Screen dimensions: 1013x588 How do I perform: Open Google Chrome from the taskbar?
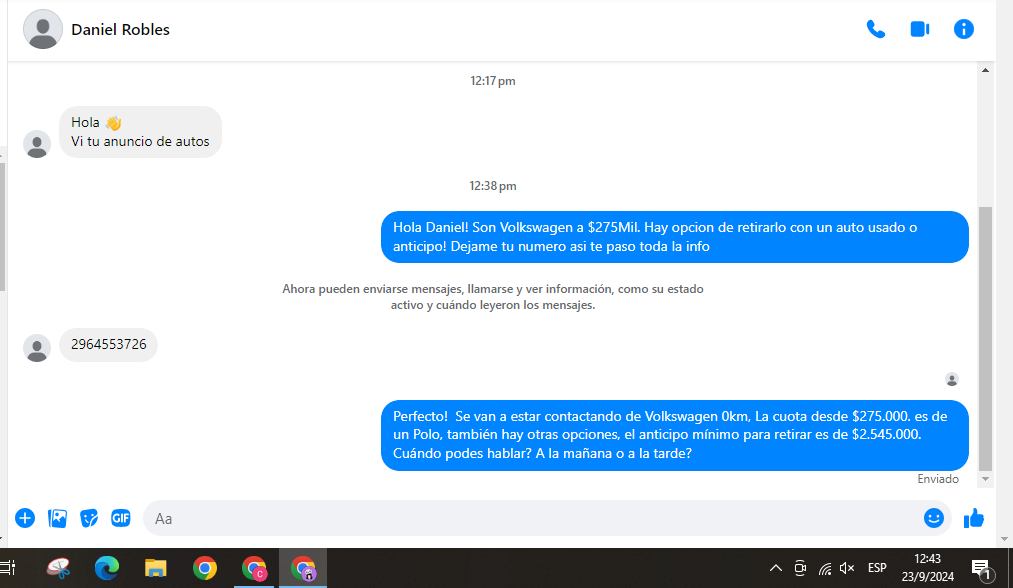pyautogui.click(x=205, y=568)
